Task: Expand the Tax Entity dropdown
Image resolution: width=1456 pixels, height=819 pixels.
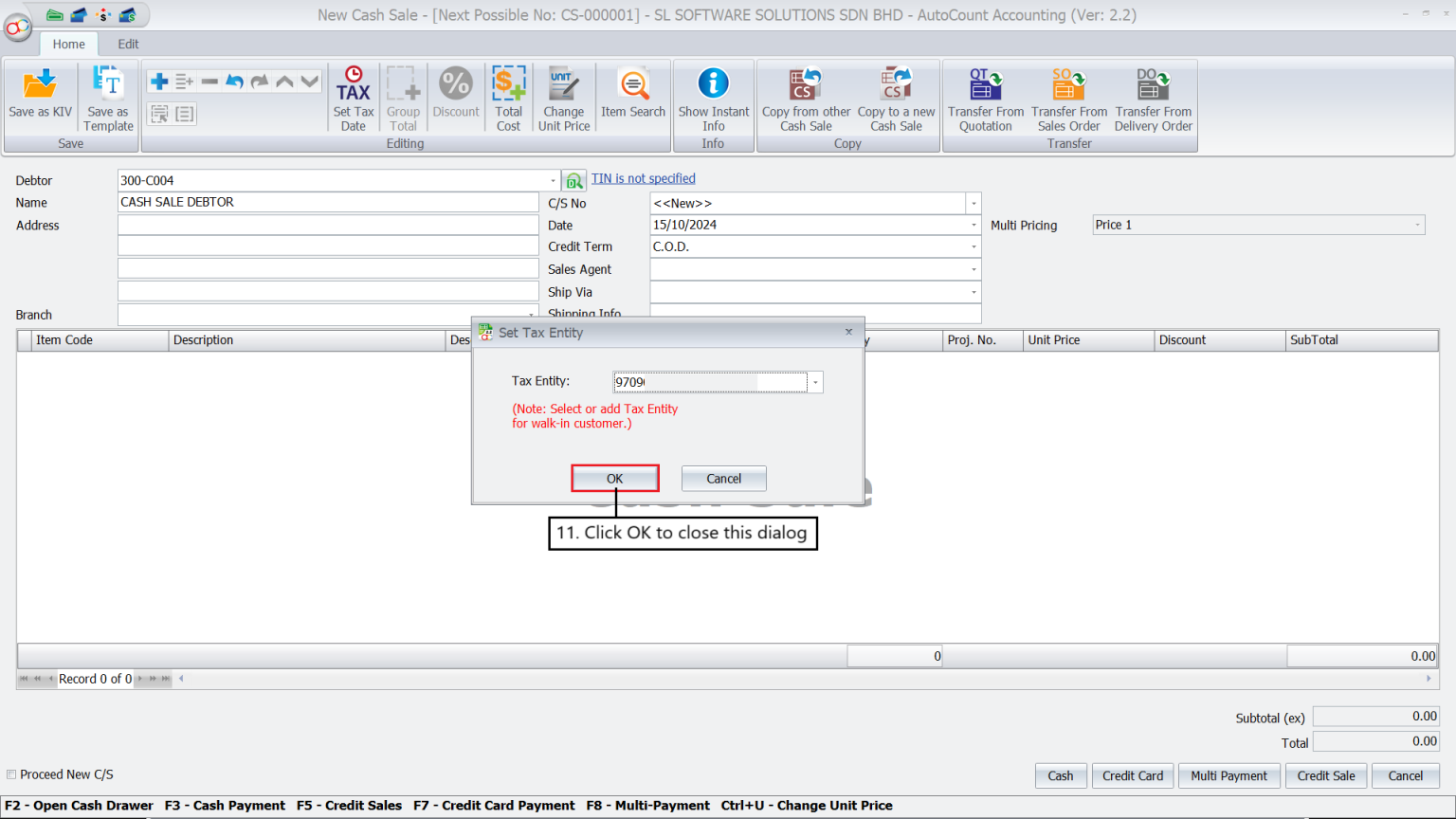Action: (815, 382)
